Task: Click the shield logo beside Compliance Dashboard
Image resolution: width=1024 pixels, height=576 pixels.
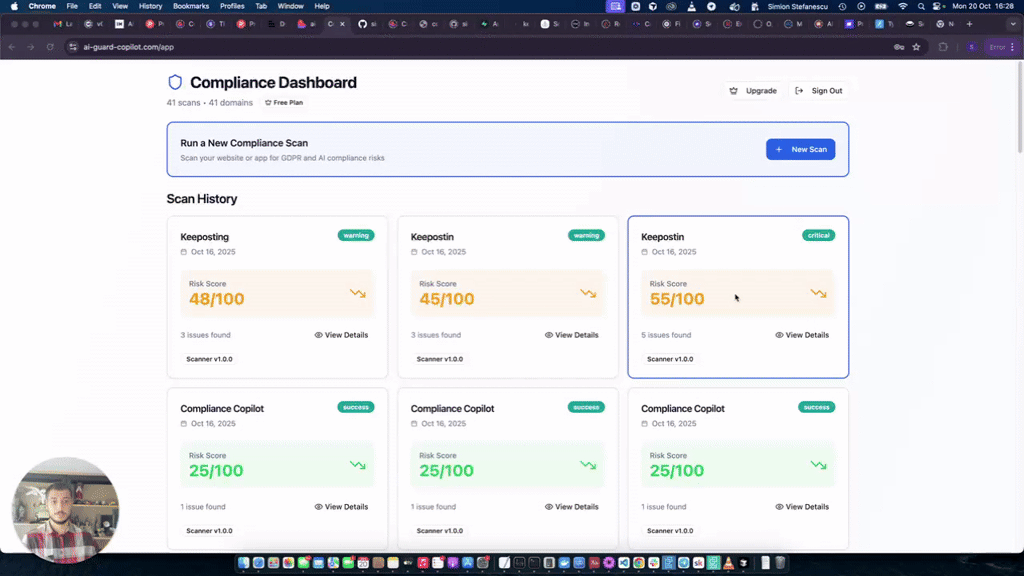Action: [x=175, y=82]
